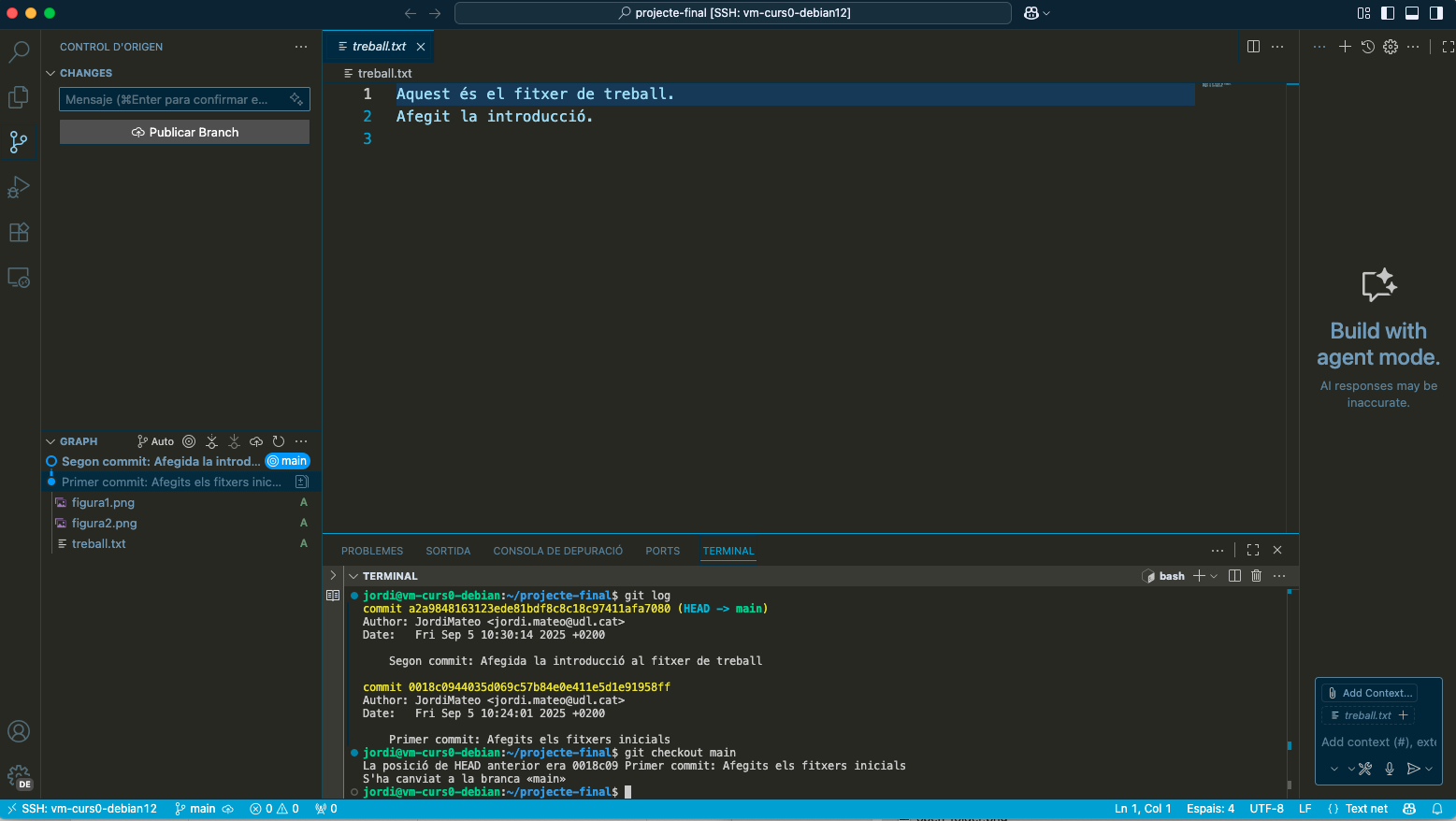Image resolution: width=1456 pixels, height=821 pixels.
Task: Start a new chat with plus icon
Action: click(x=1345, y=47)
